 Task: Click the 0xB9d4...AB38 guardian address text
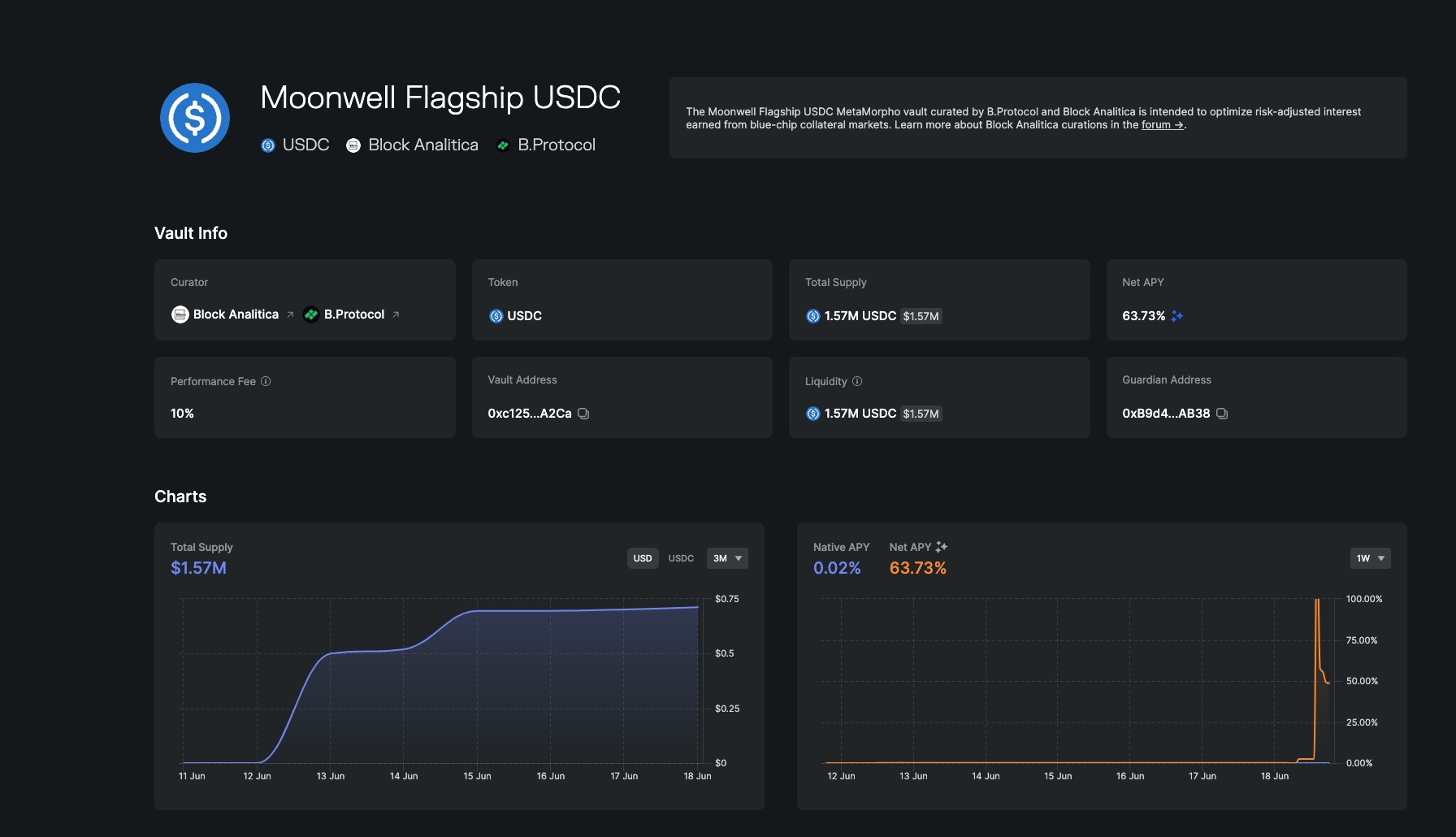(1166, 414)
